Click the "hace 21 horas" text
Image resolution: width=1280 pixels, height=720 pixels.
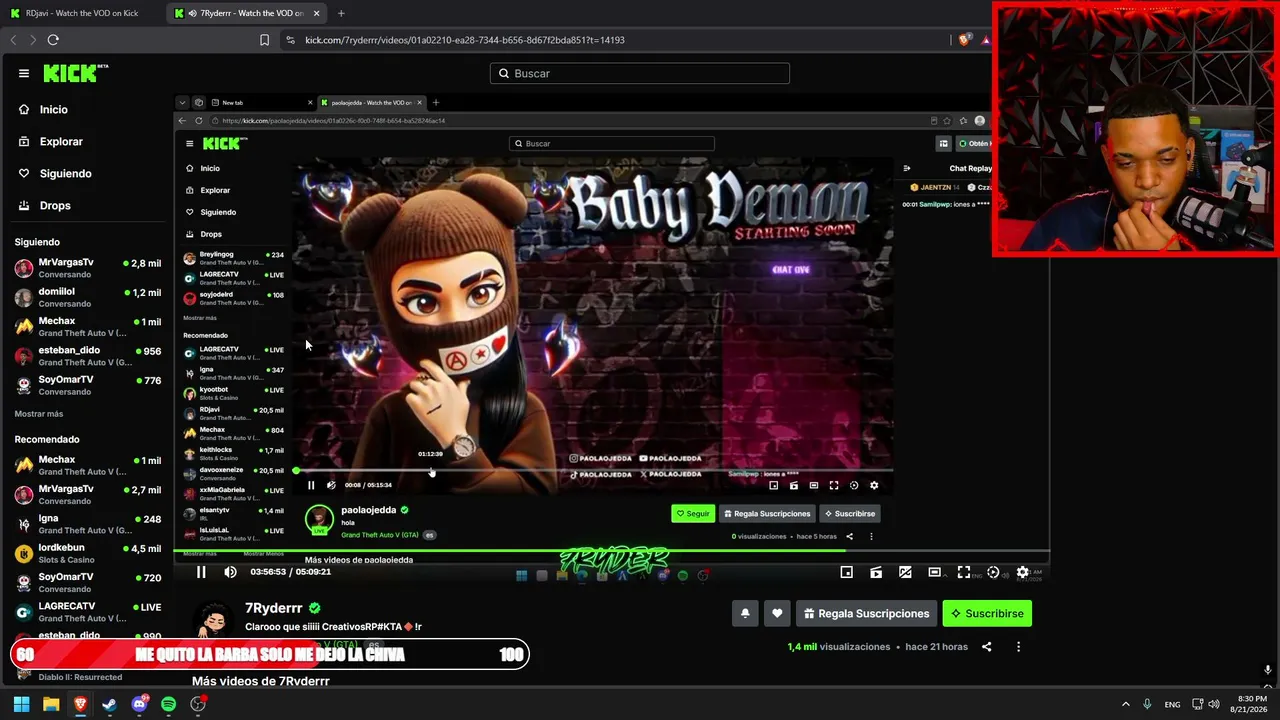(x=937, y=647)
